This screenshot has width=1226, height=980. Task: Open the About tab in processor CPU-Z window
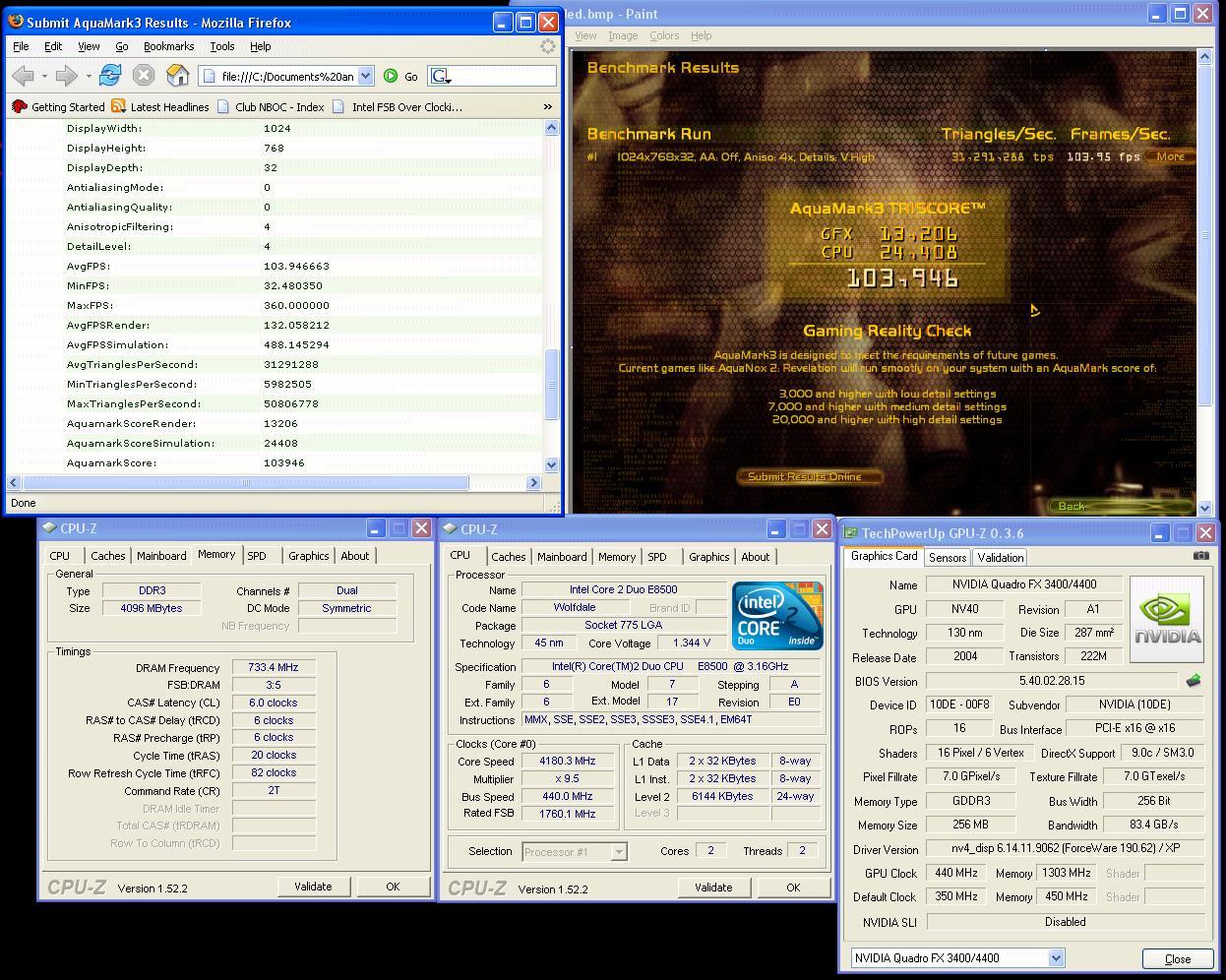[756, 557]
